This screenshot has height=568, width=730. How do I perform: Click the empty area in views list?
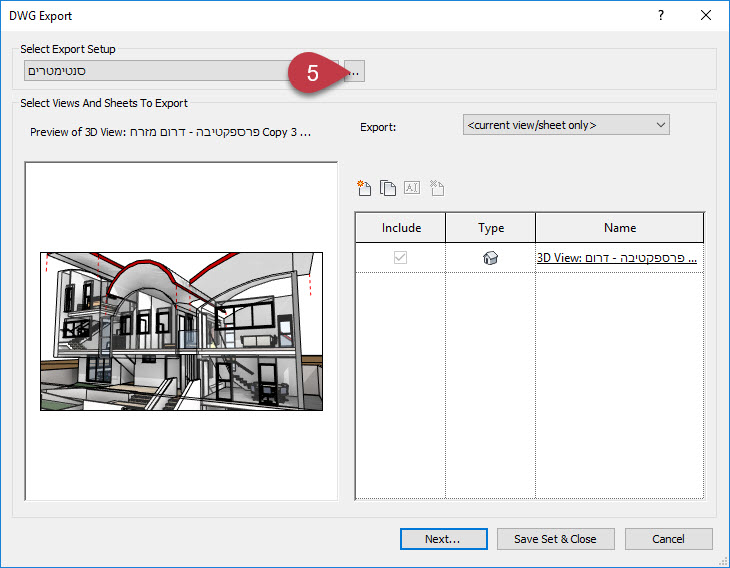tap(530, 400)
